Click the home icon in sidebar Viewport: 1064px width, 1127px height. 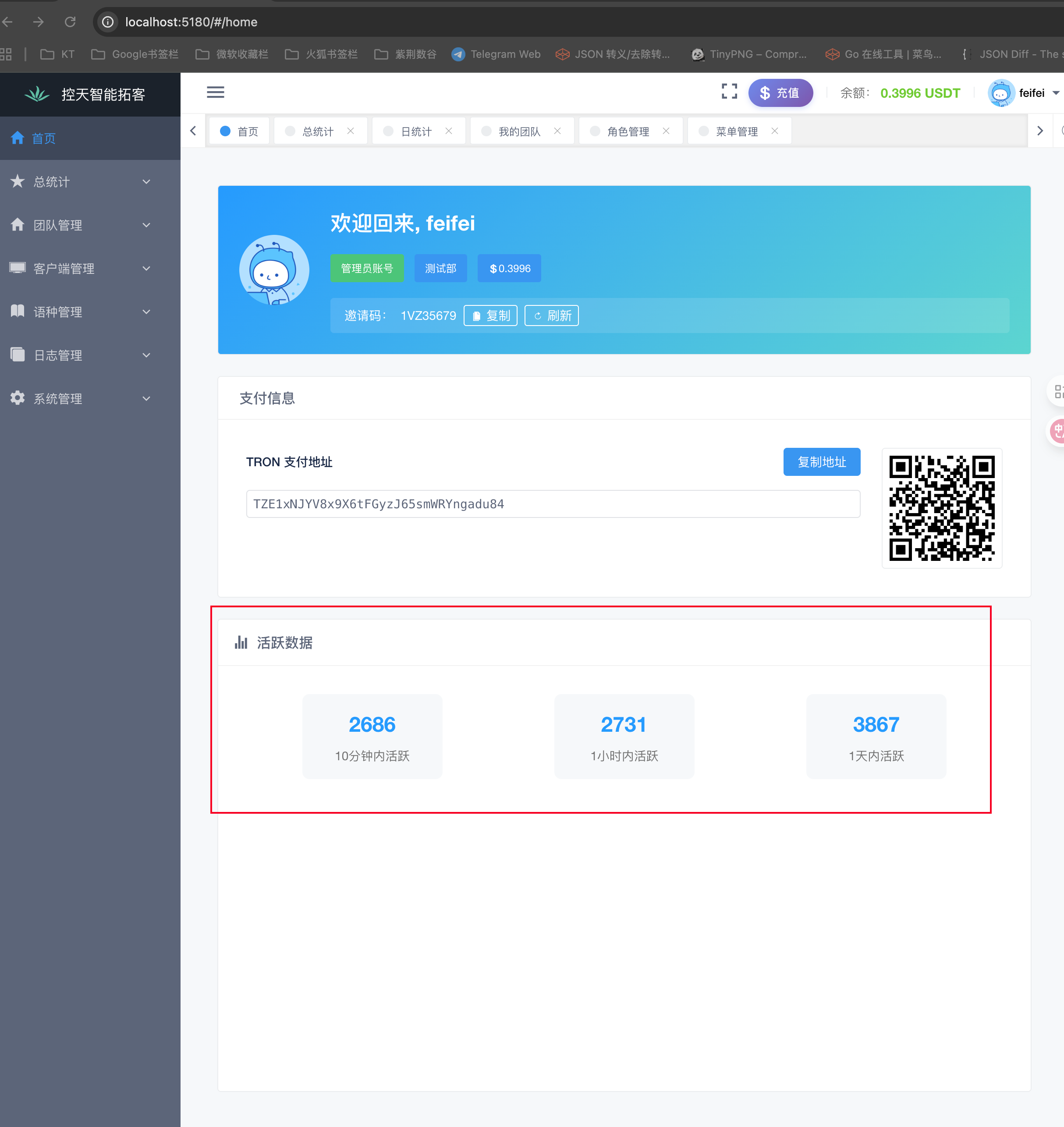pos(18,138)
